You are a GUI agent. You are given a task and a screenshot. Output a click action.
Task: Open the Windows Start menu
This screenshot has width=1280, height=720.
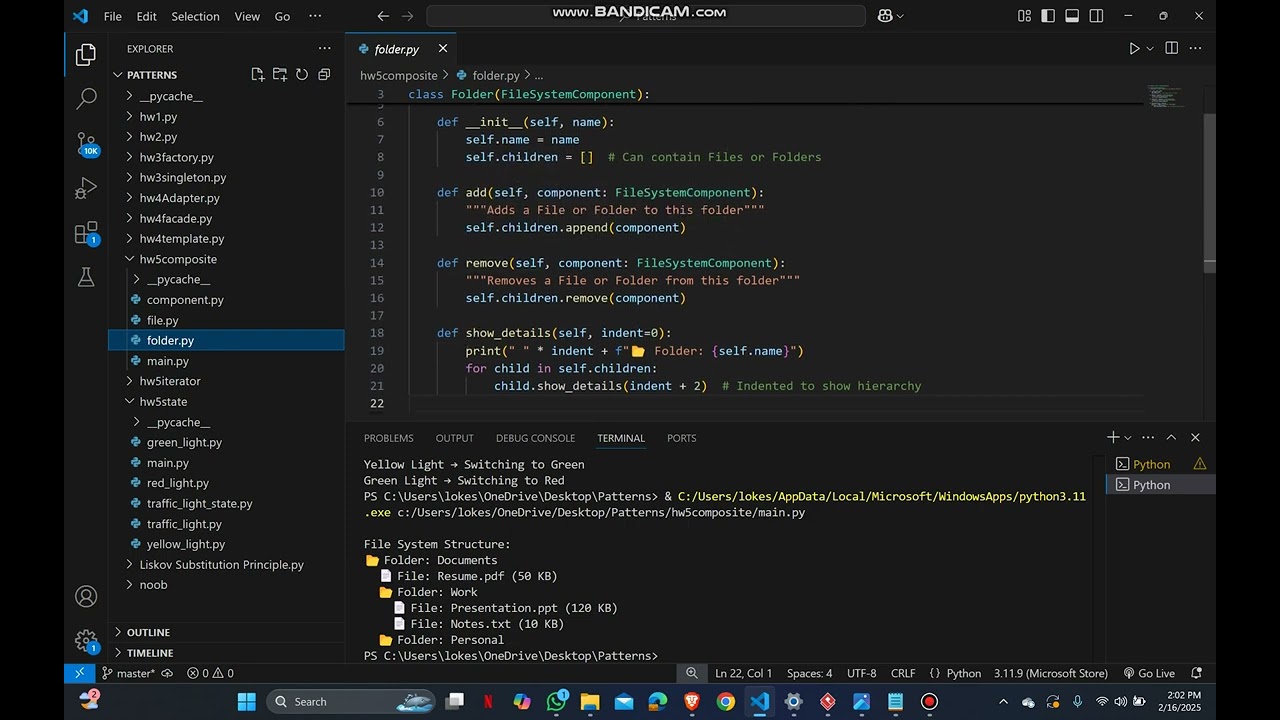pyautogui.click(x=246, y=702)
